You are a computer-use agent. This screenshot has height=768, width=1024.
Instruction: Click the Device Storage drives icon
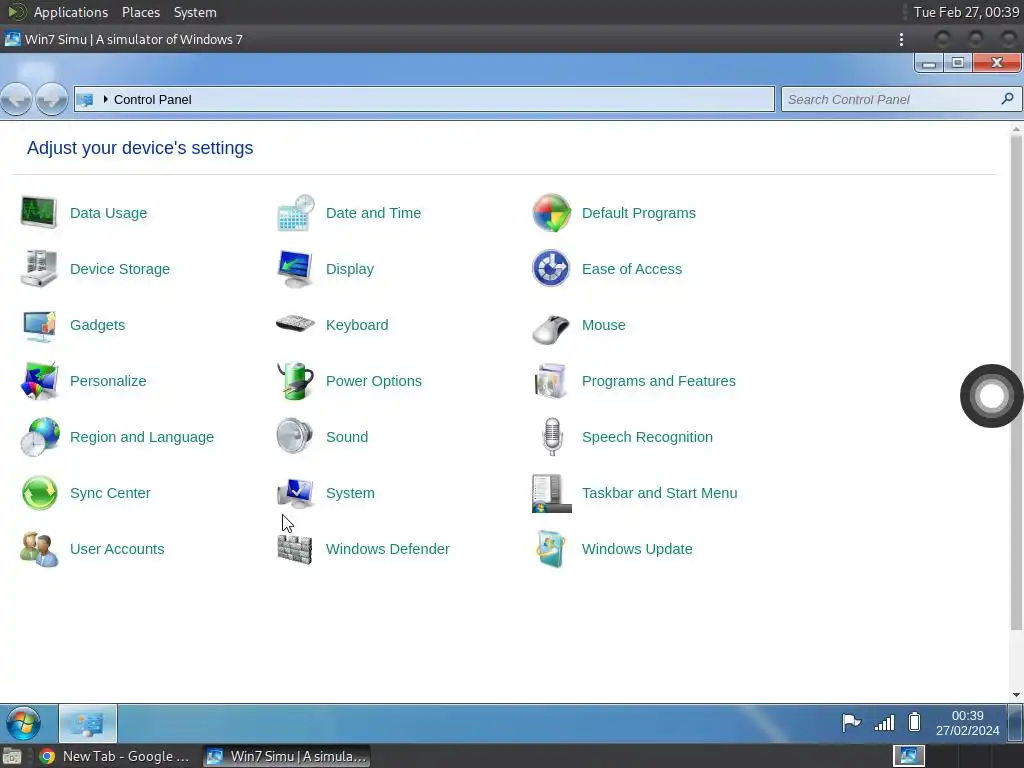39,269
